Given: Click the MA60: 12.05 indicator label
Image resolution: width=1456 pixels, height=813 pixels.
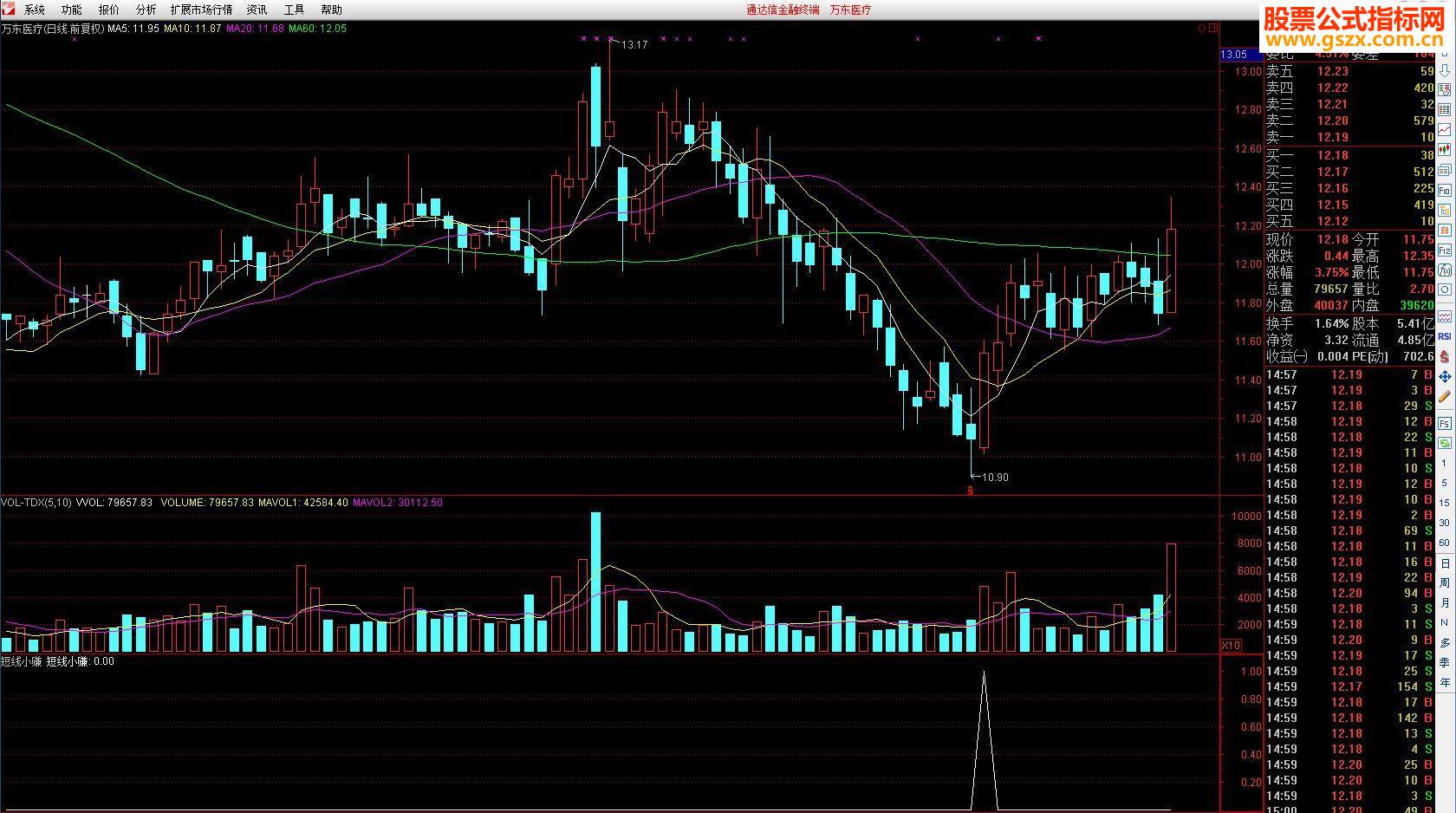Looking at the screenshot, I should 317,29.
